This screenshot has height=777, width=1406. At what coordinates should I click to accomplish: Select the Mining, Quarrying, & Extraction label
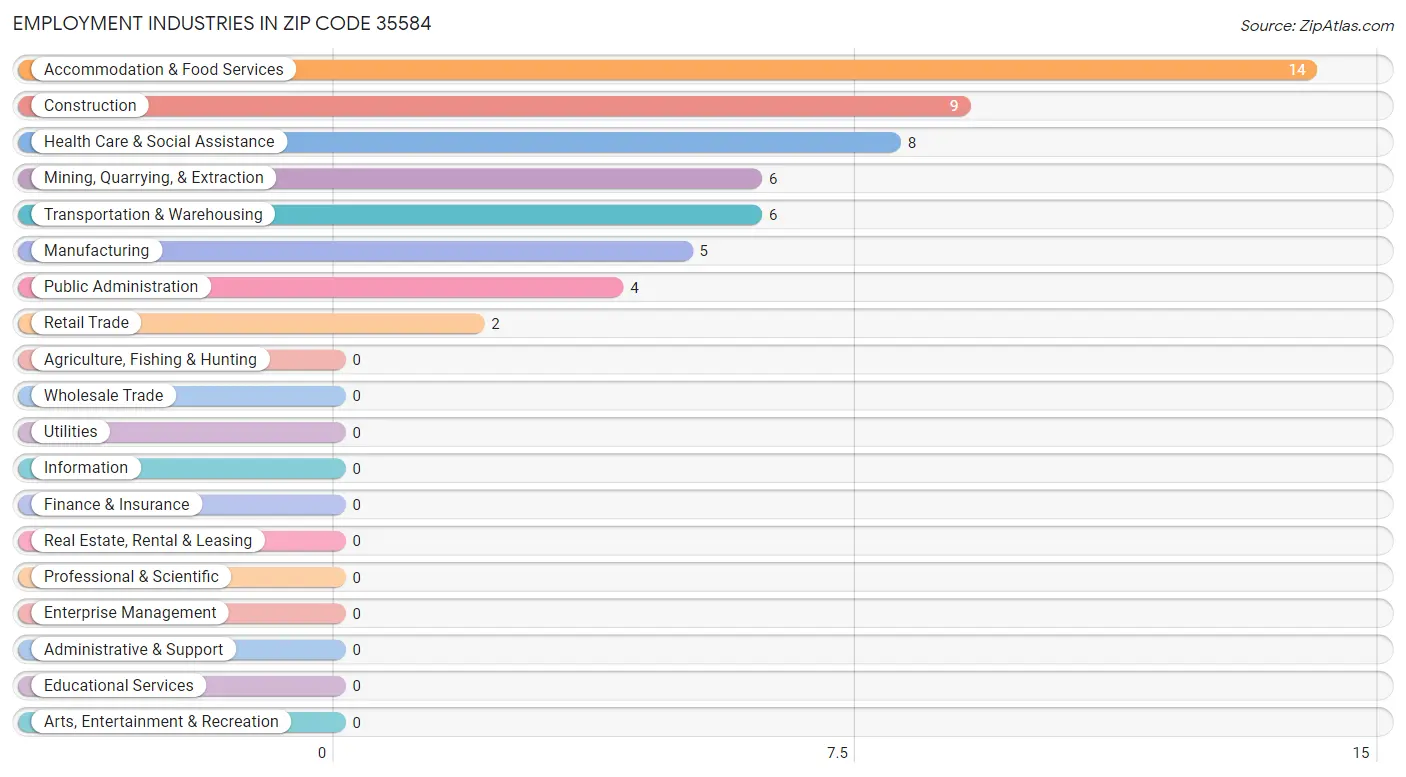click(154, 177)
